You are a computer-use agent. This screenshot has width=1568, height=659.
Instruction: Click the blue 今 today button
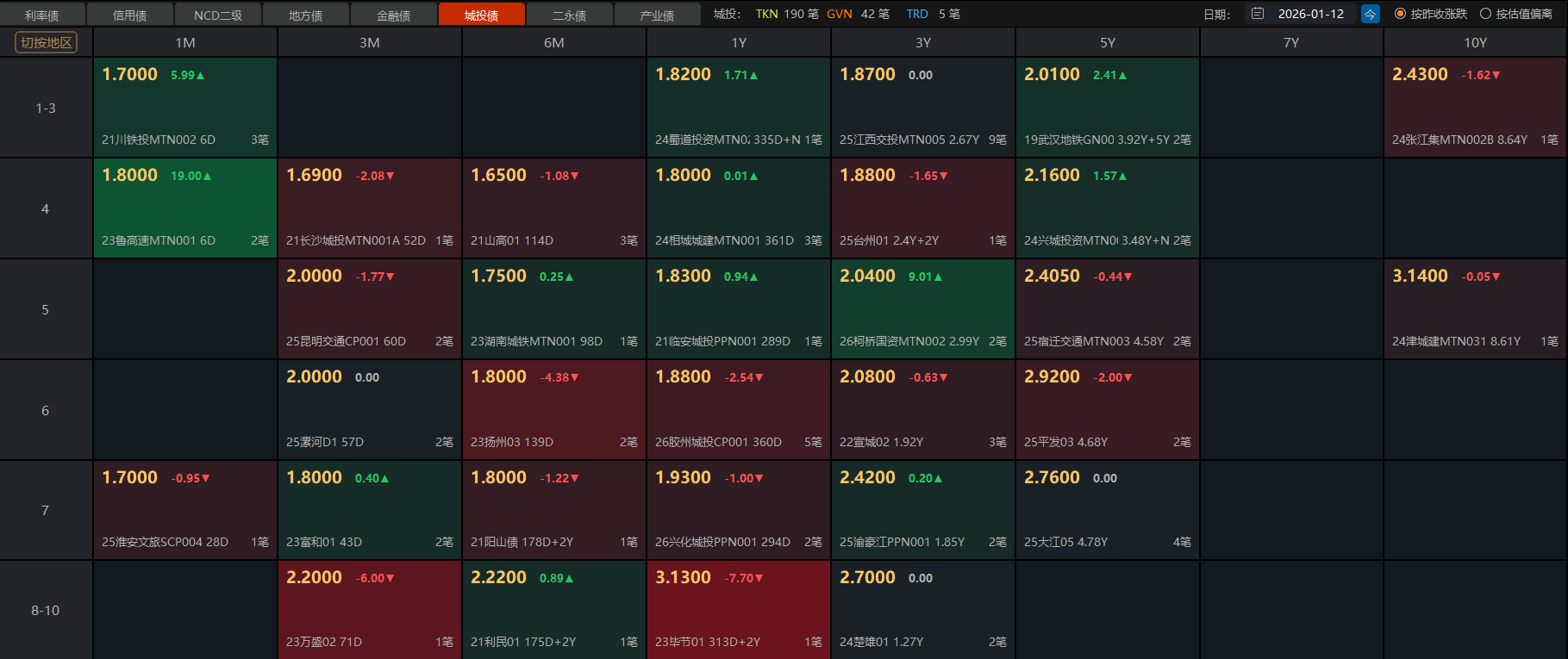[1370, 14]
